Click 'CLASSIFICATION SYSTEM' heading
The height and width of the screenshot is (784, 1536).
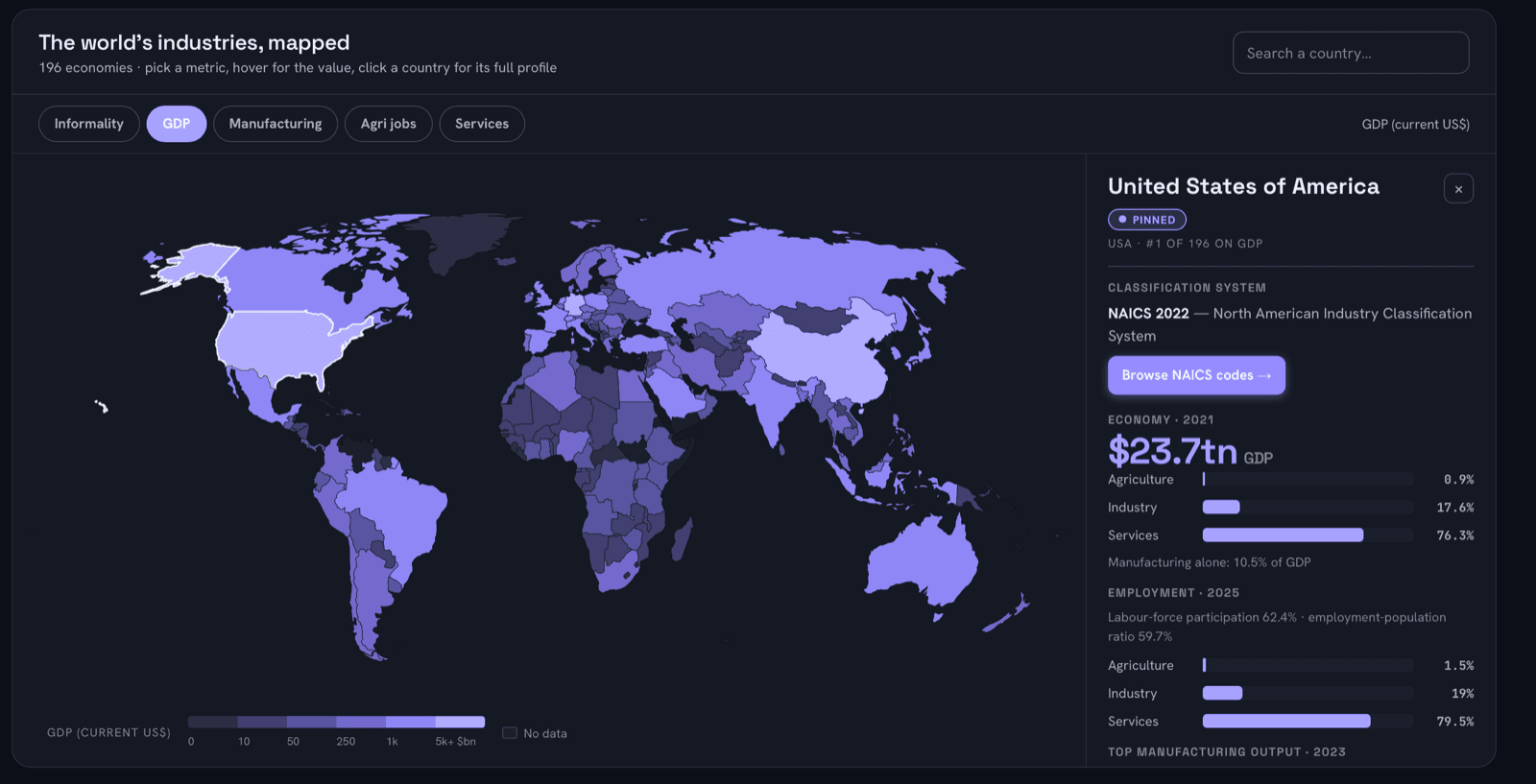click(1187, 288)
